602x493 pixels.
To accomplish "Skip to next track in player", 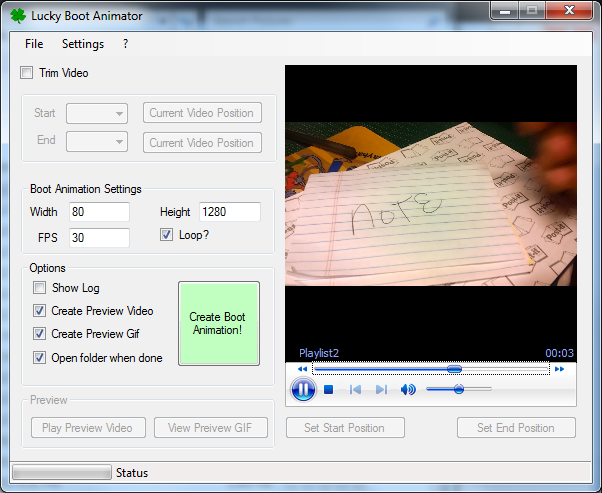I will [x=381, y=390].
